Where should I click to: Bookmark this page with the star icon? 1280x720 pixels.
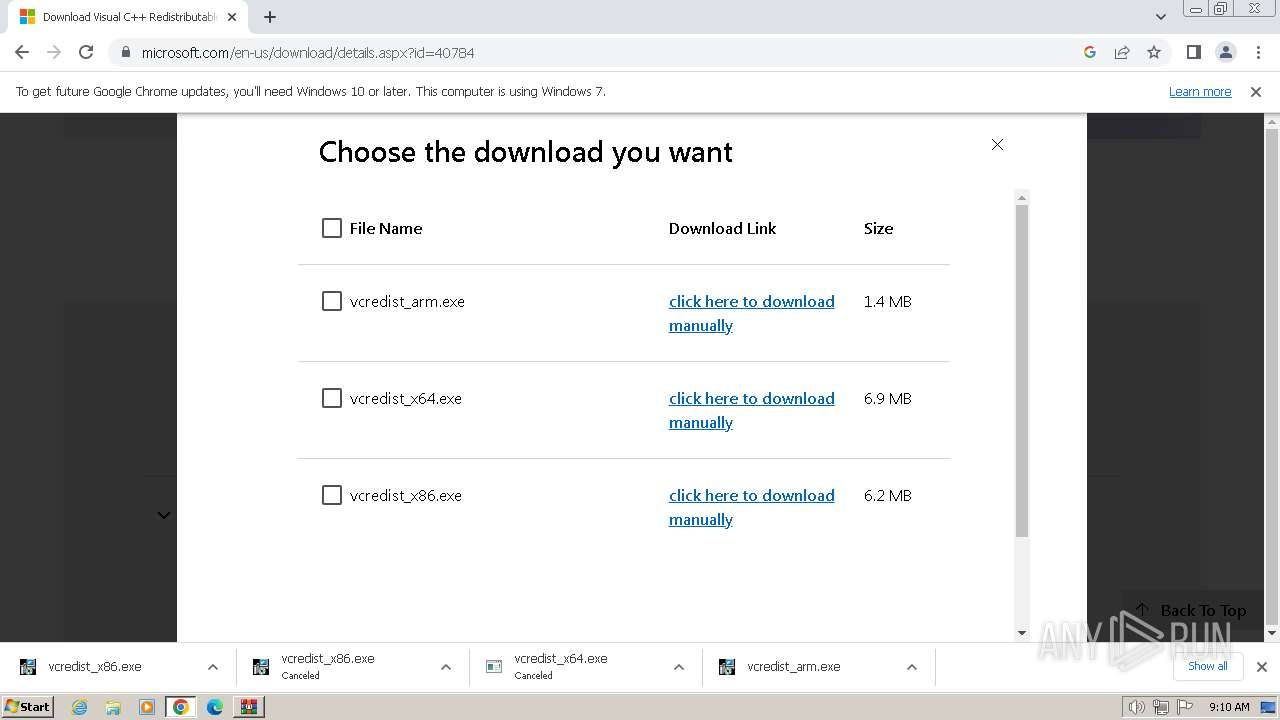click(1154, 52)
